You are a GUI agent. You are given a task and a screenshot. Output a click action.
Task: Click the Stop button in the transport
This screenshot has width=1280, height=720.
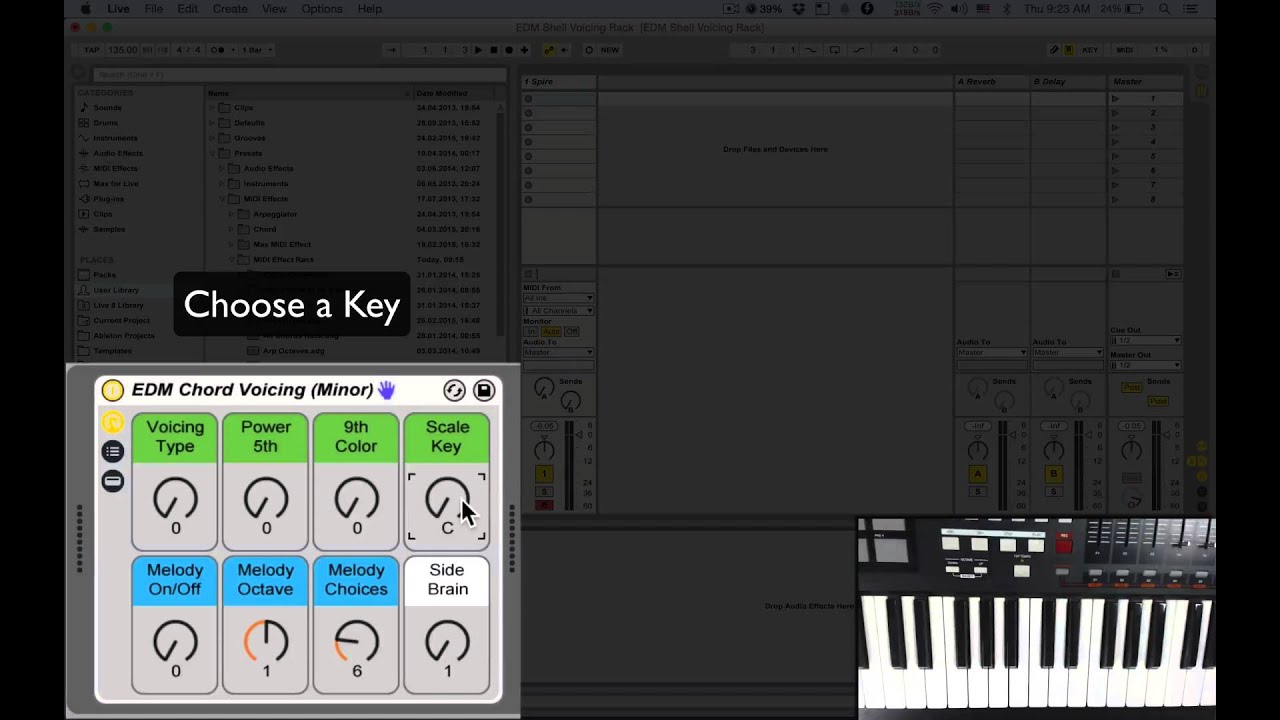pos(493,50)
